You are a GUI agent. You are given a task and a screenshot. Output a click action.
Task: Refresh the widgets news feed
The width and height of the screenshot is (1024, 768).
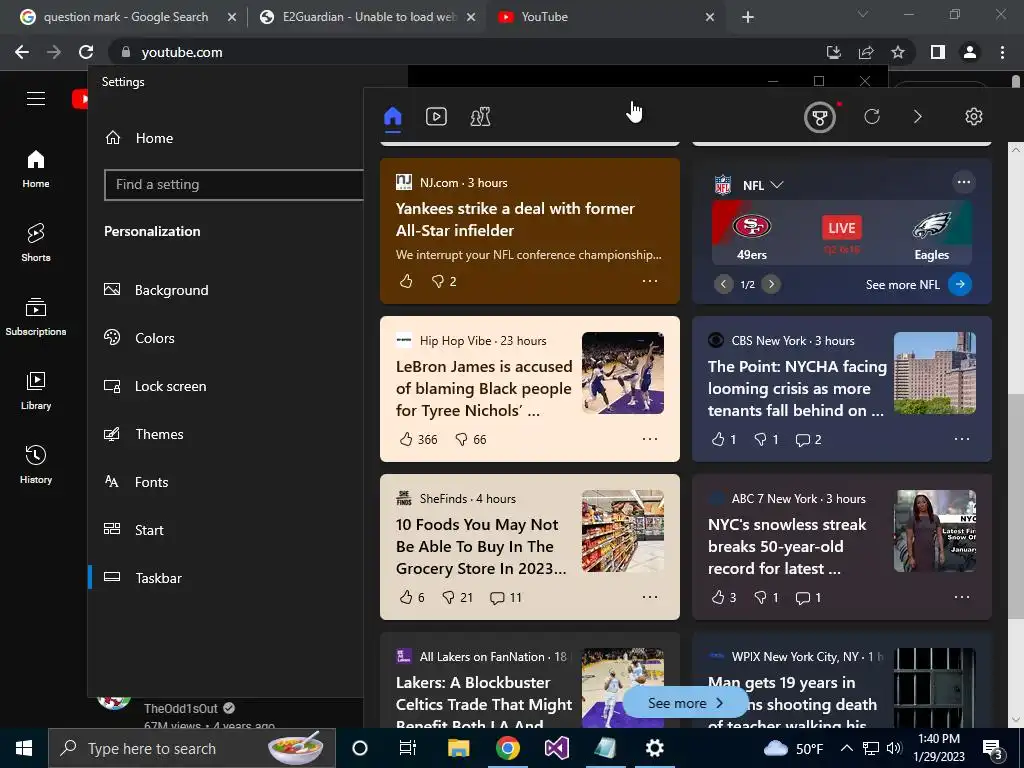click(872, 117)
